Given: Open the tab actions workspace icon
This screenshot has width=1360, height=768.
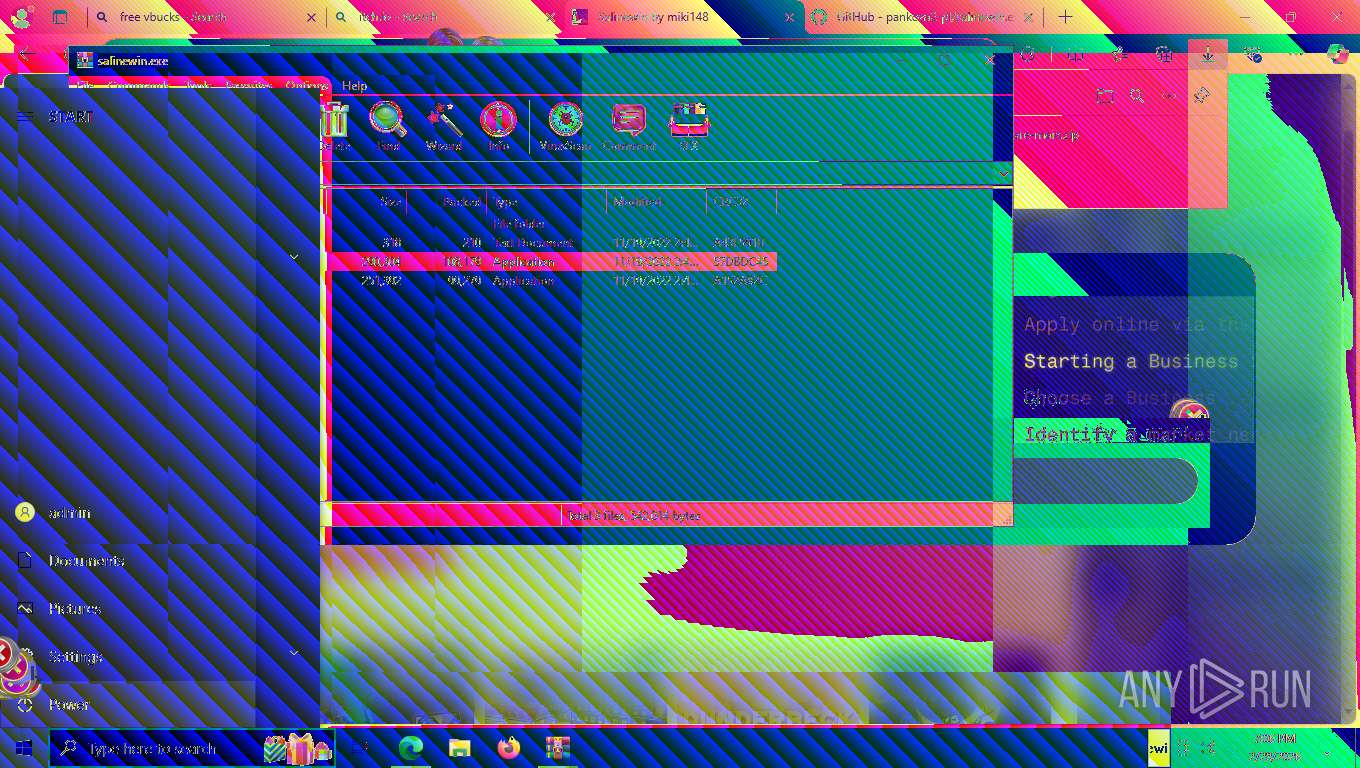Looking at the screenshot, I should [60, 17].
